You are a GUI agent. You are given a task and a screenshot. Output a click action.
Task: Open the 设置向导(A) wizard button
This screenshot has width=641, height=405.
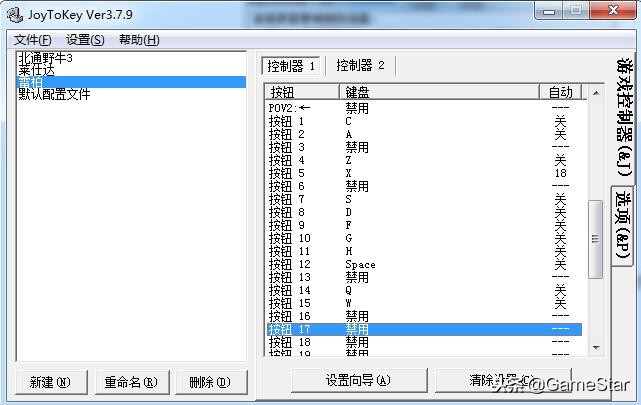359,380
